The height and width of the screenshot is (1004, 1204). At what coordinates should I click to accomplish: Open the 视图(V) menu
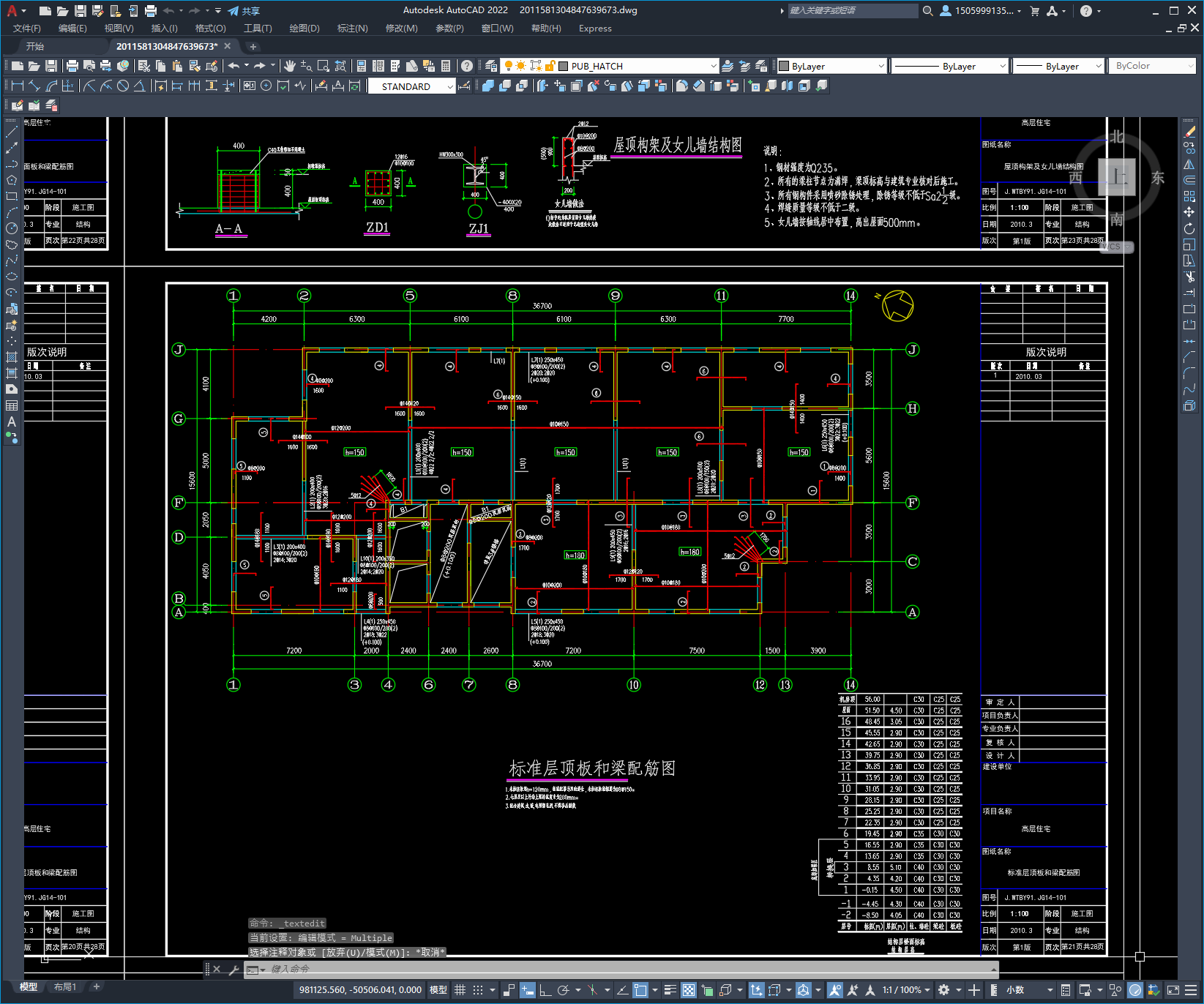tap(119, 29)
